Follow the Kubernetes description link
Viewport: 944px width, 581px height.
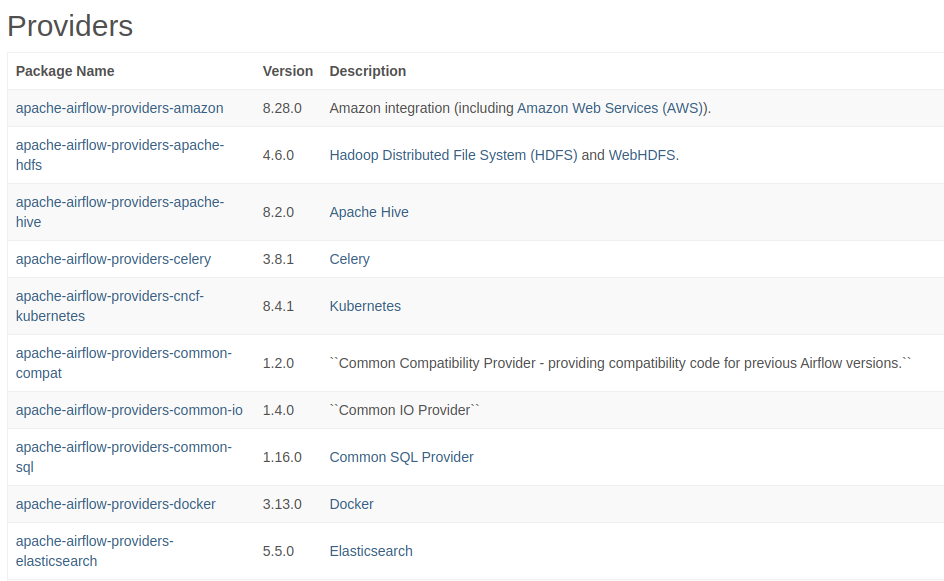(365, 306)
